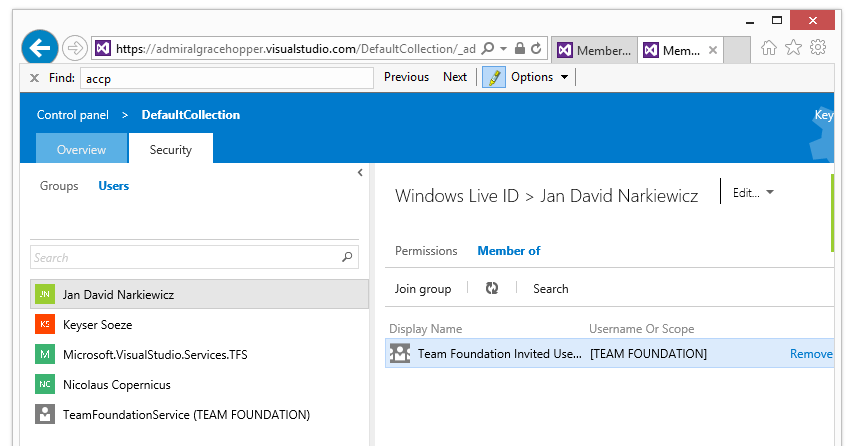Screen dimensions: 860x446
Task: Sort by the Display Name column header
Action: click(x=426, y=329)
